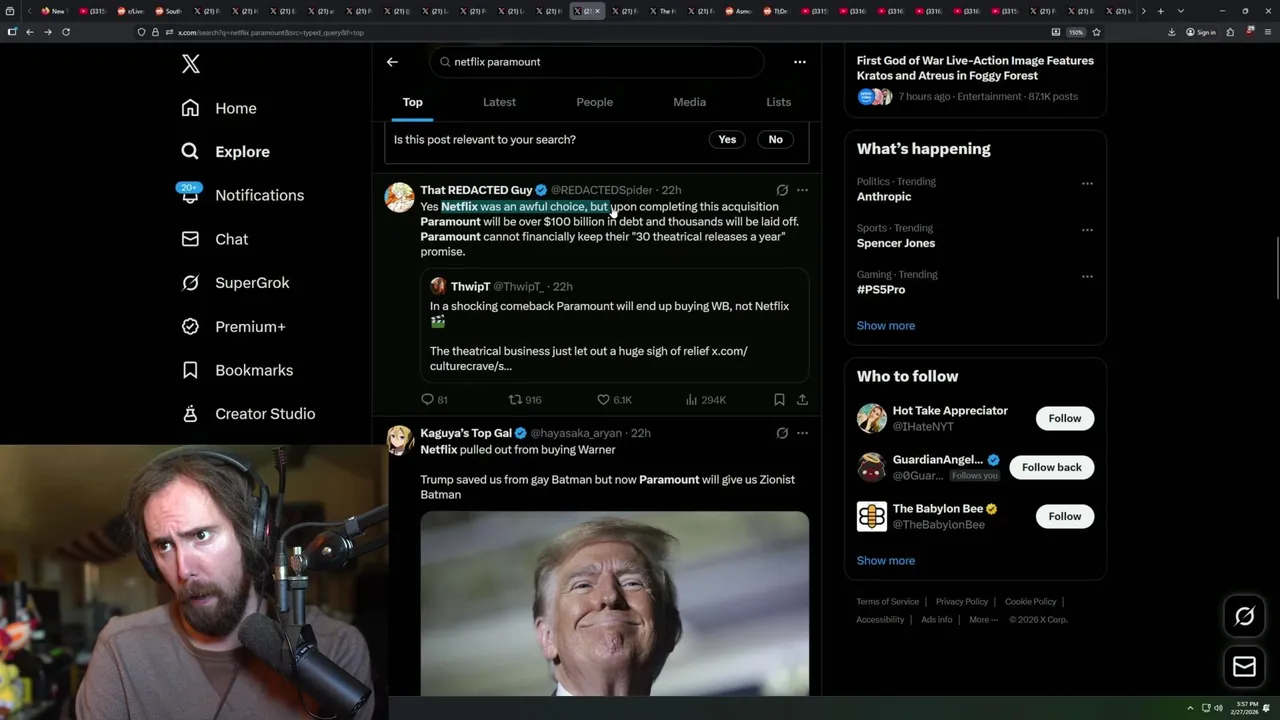This screenshot has width=1280, height=720.
Task: Open the #PS5Pro trending topic
Action: (881, 290)
